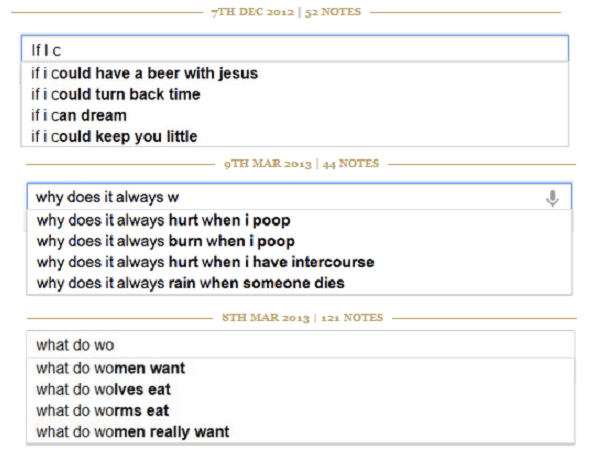Select 'if i could have a beer with jesus'

(295, 73)
